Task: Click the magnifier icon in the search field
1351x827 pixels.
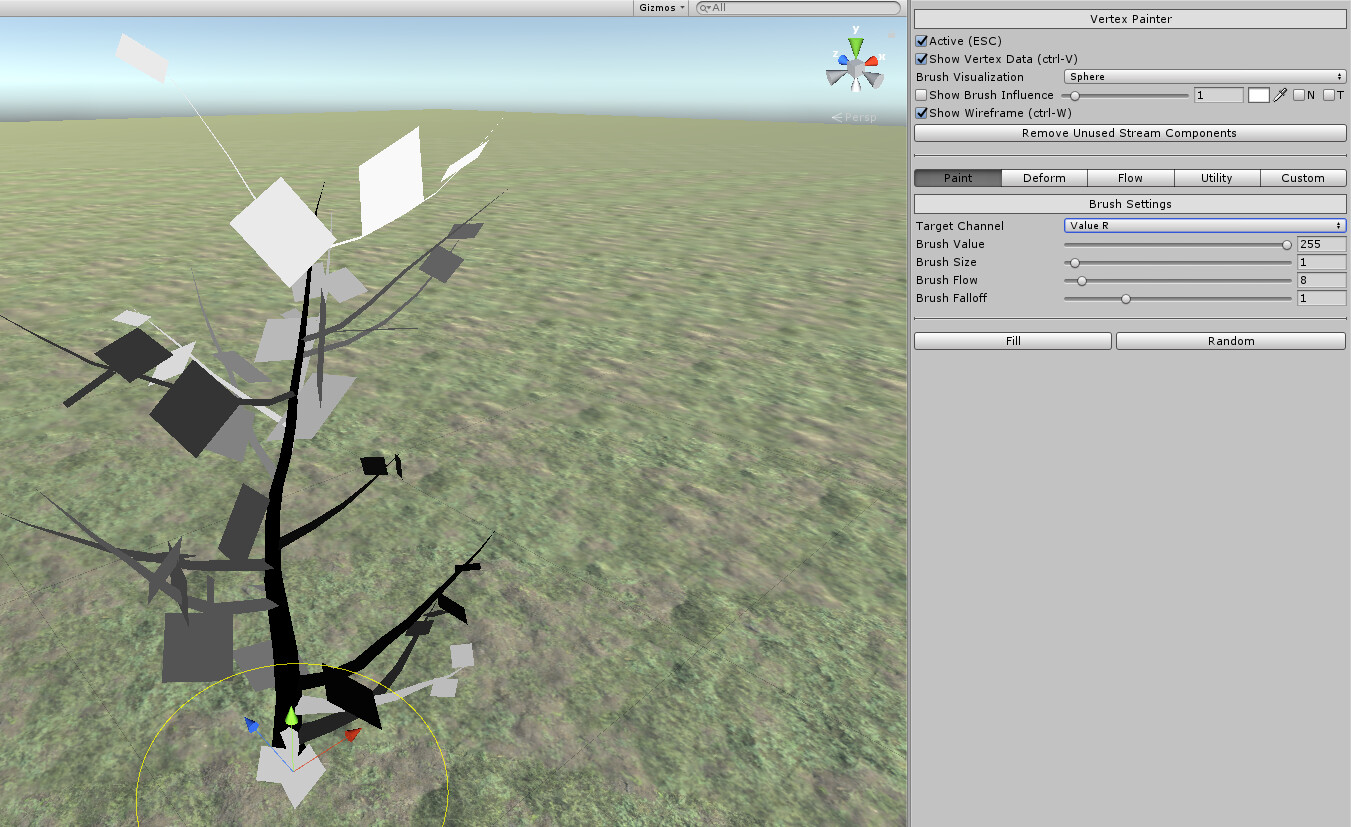Action: click(x=703, y=8)
